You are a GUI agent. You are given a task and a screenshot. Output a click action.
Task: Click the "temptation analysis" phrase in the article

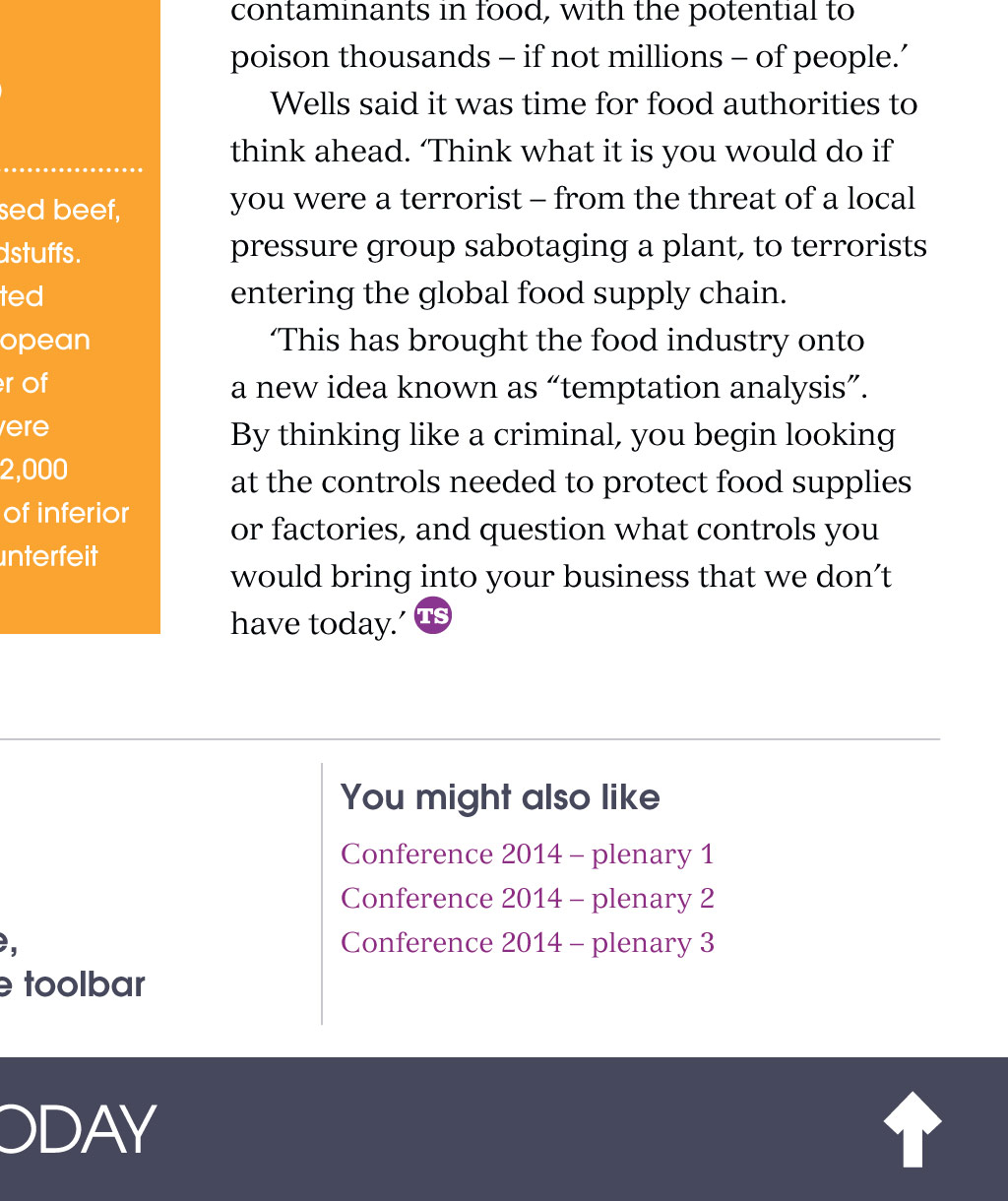point(707,387)
